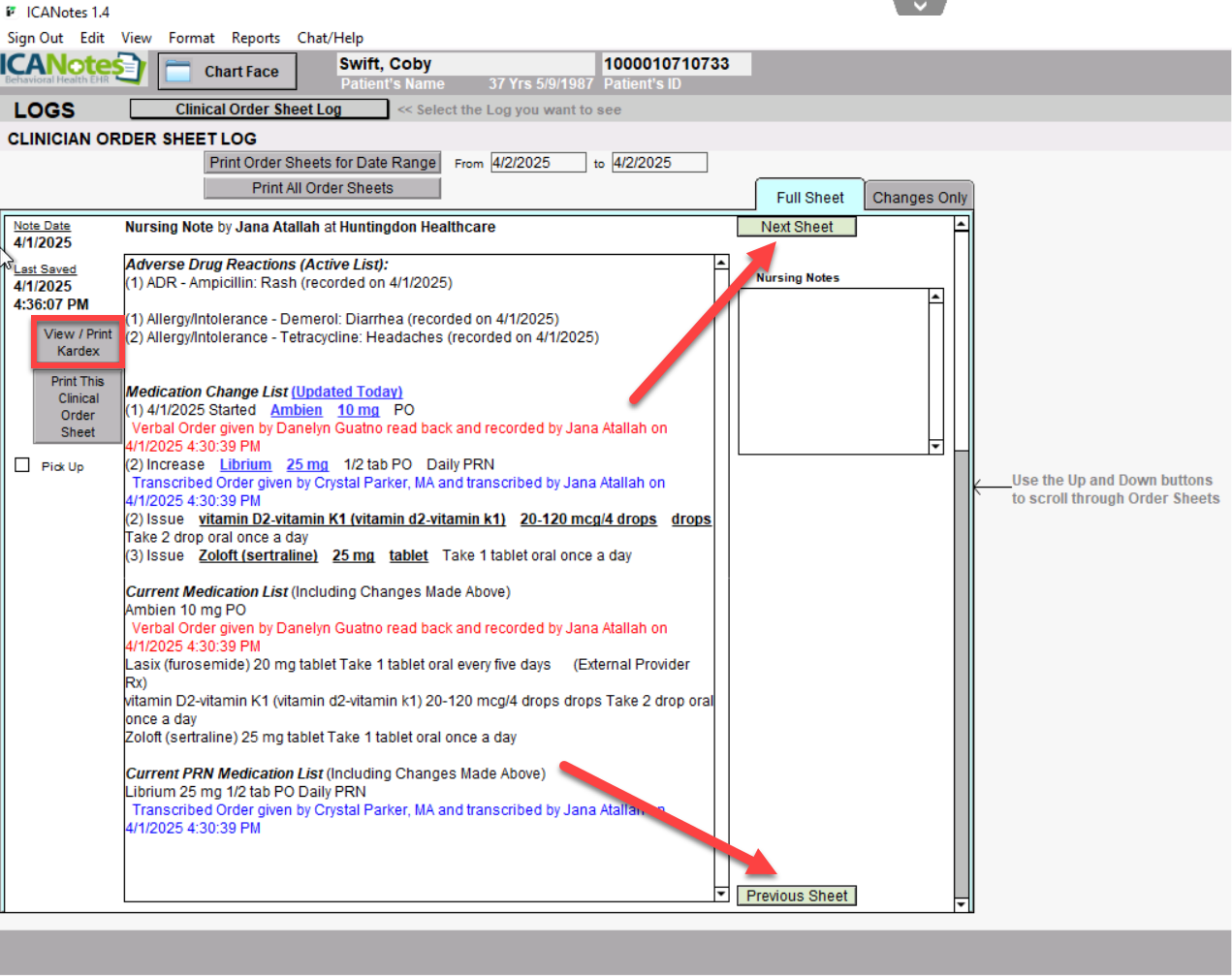The image size is (1232, 977).
Task: Switch to the Changes Only tab
Action: pyautogui.click(x=919, y=198)
